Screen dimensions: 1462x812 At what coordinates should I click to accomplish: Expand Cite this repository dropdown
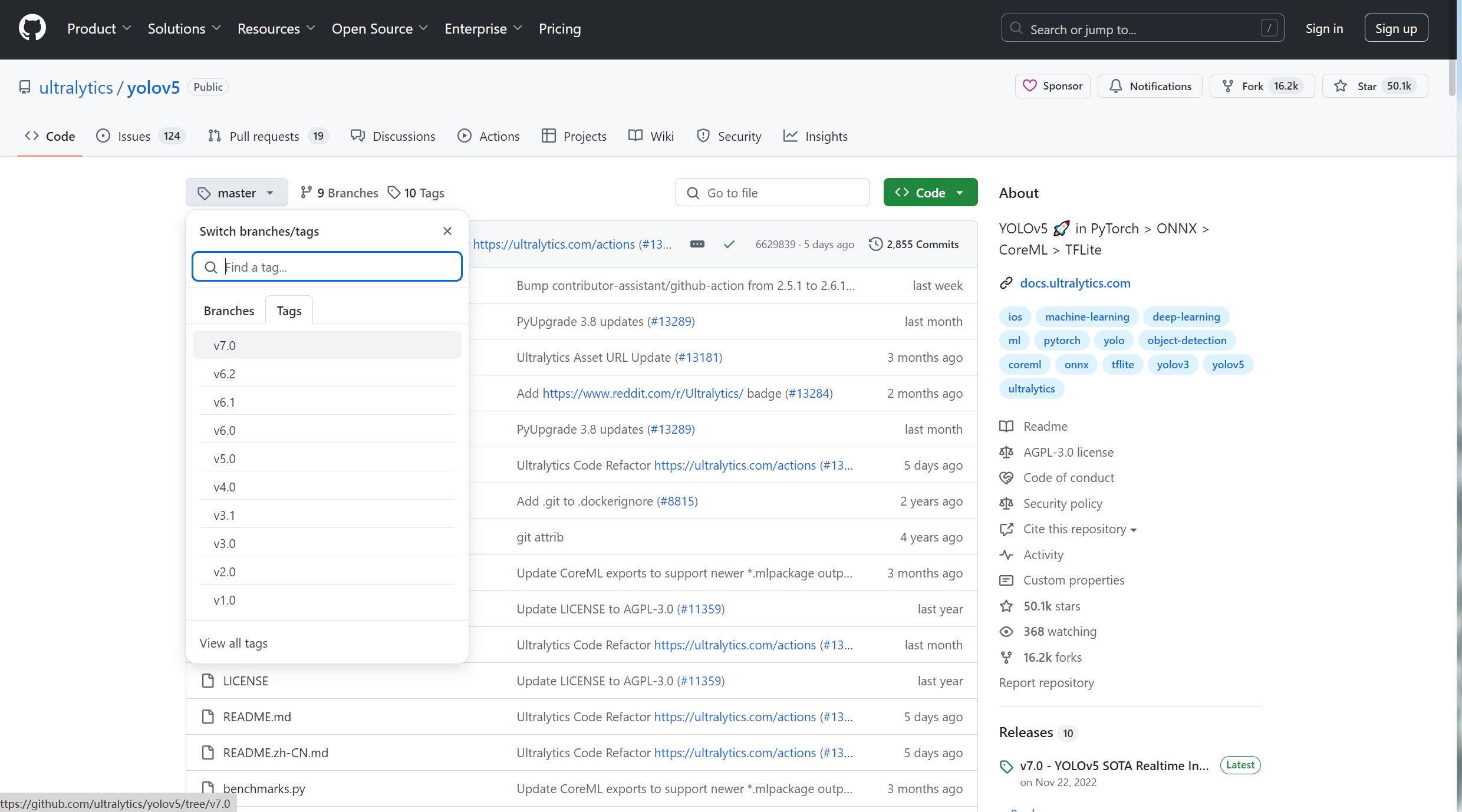tap(1080, 529)
